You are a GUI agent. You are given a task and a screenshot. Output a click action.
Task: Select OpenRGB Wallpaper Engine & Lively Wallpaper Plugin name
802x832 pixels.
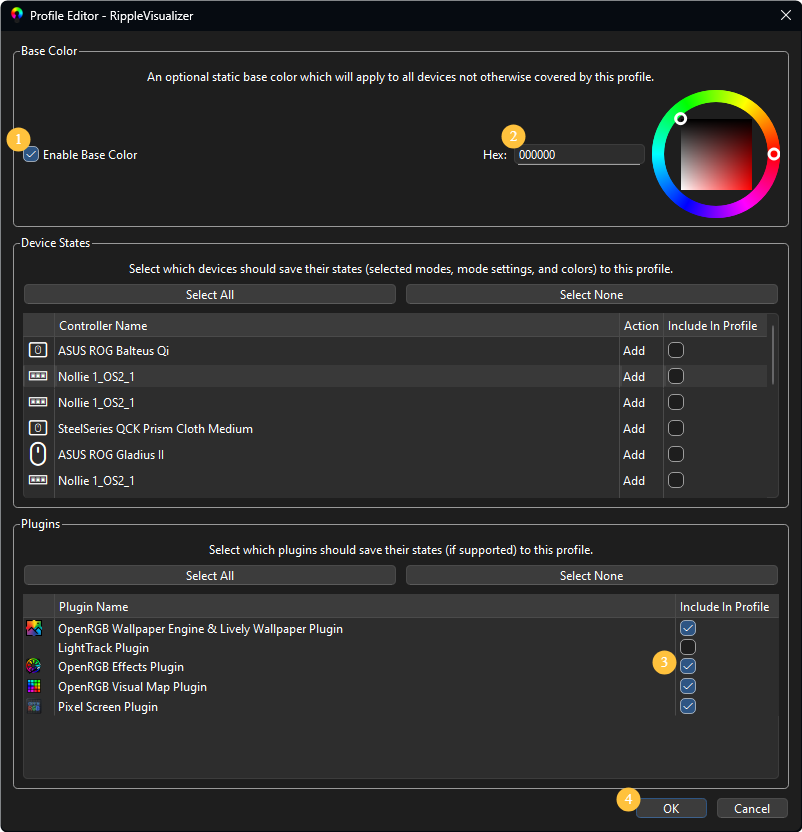click(x=201, y=629)
